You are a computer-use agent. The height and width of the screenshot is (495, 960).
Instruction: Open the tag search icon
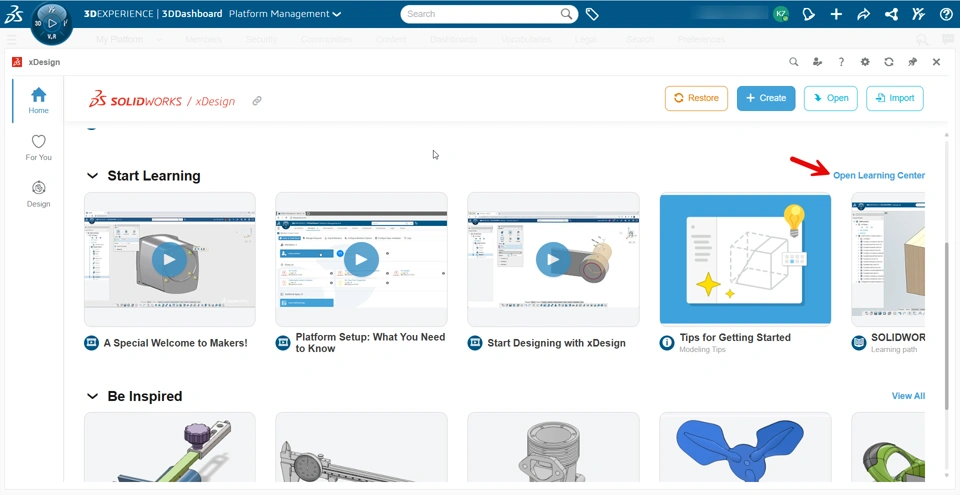tap(592, 14)
